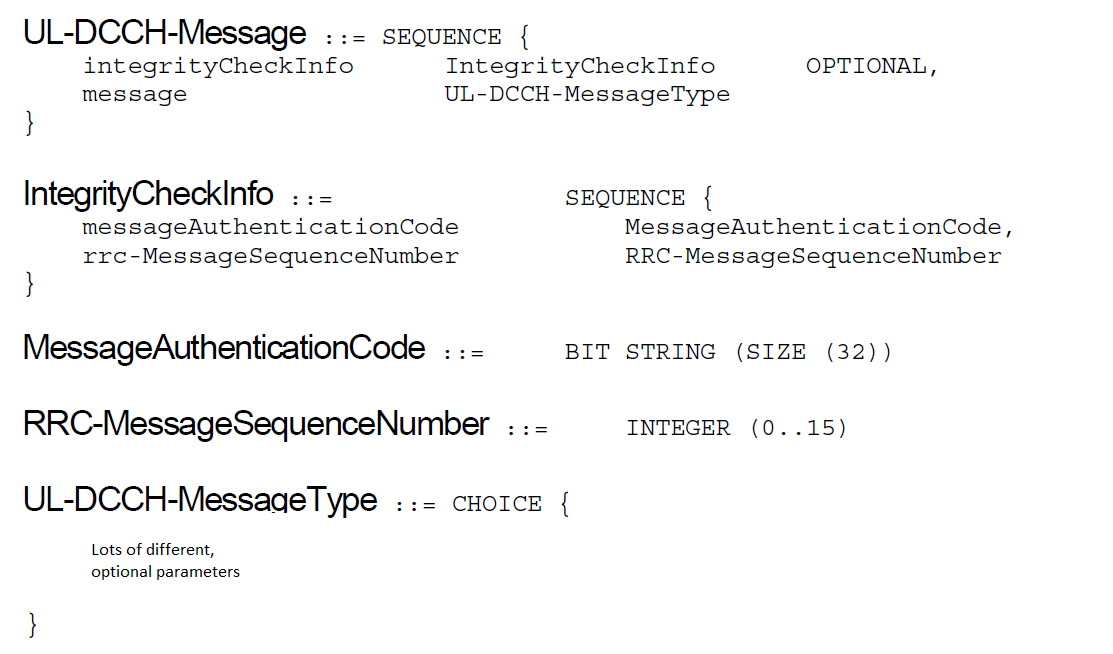
Task: Click the "Lots of different, optional parameters" note
Action: [165, 561]
